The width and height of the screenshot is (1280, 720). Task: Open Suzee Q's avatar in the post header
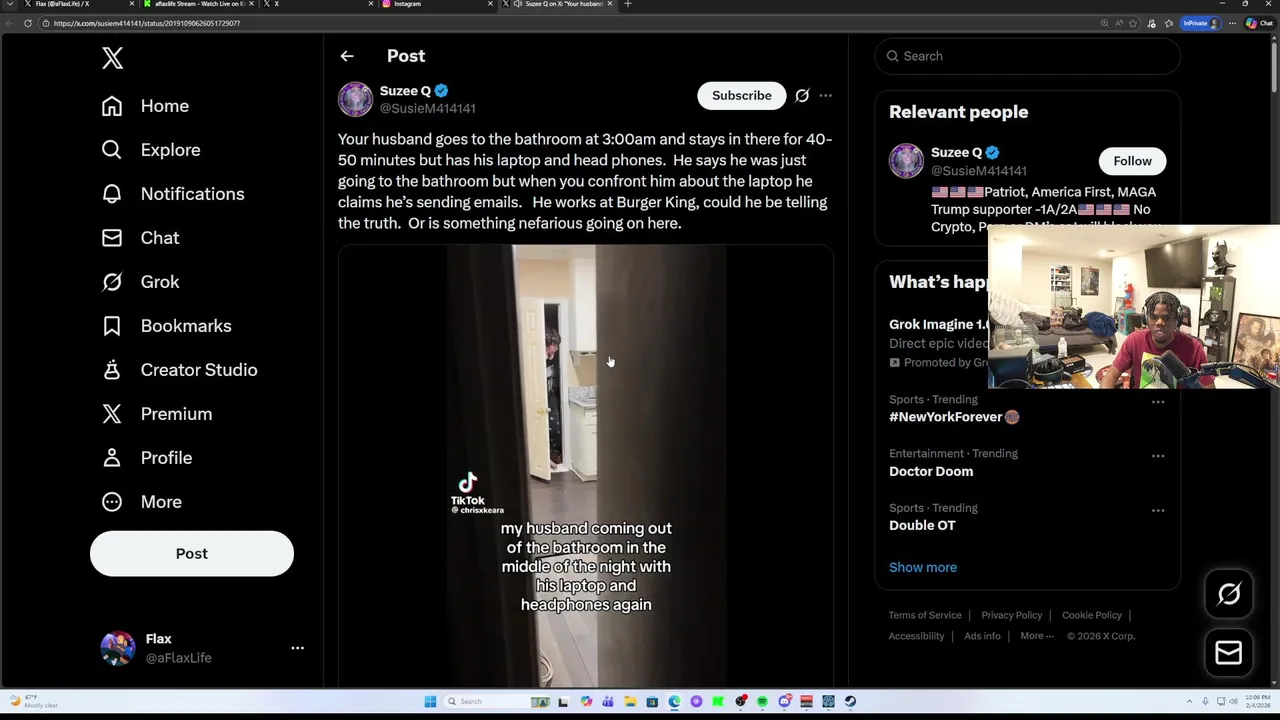355,99
